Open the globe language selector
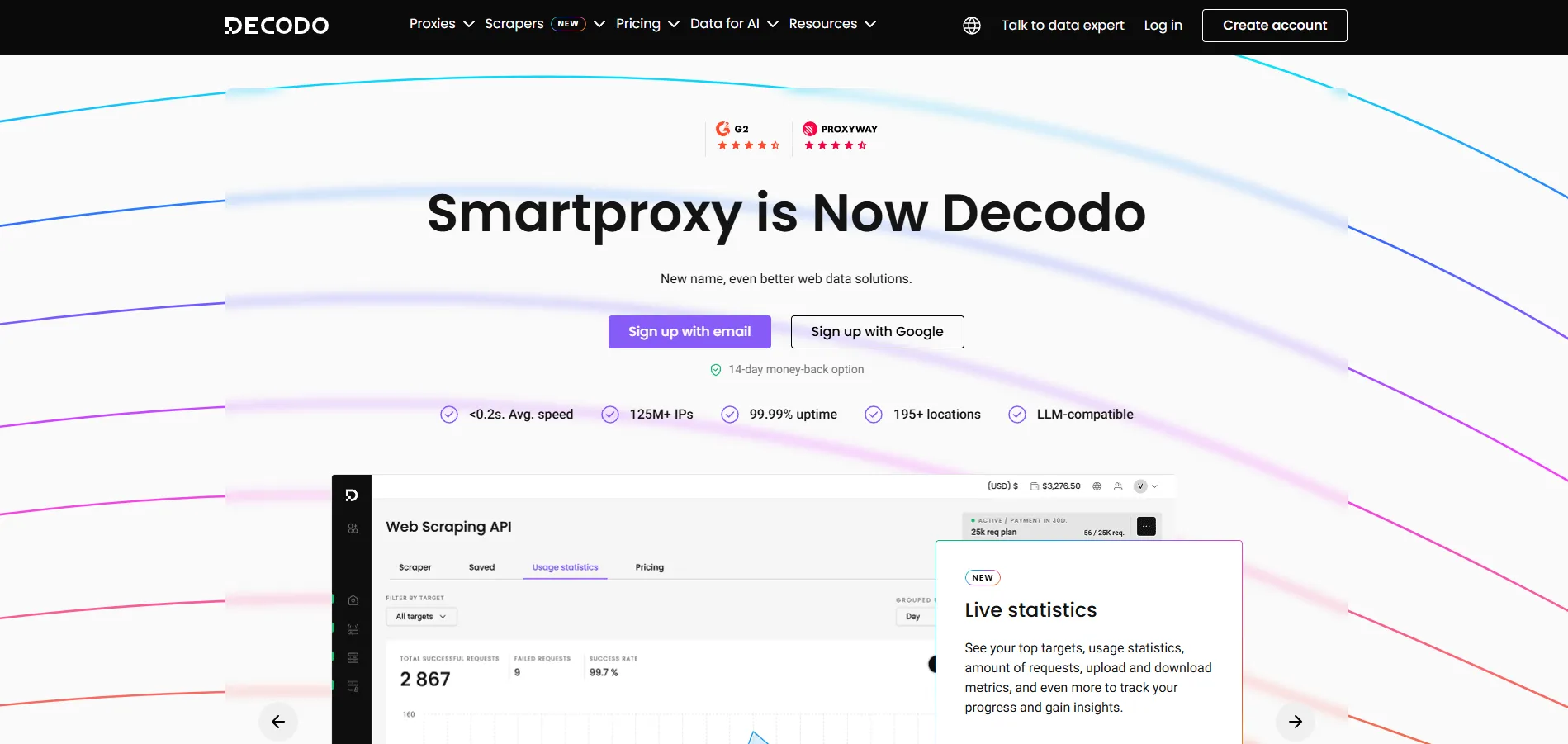Screen dimensions: 1568x744 coord(972,26)
